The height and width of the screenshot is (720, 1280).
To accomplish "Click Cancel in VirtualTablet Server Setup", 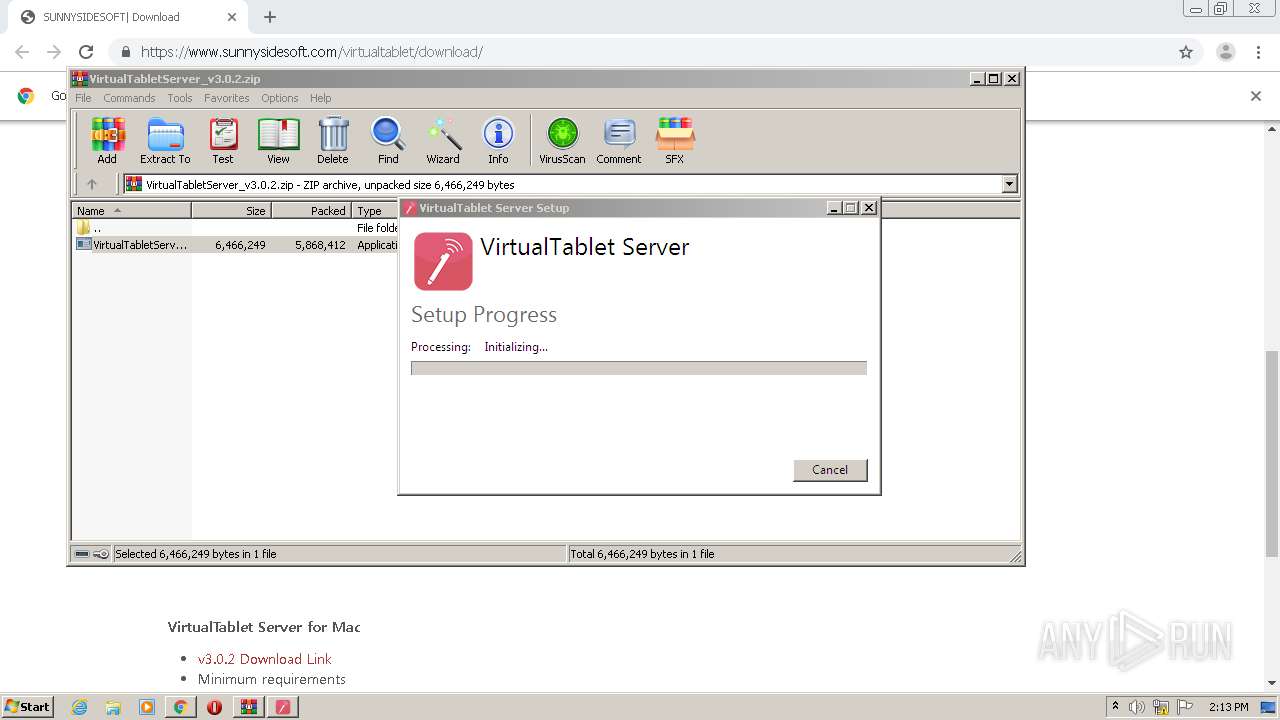I will pos(830,470).
